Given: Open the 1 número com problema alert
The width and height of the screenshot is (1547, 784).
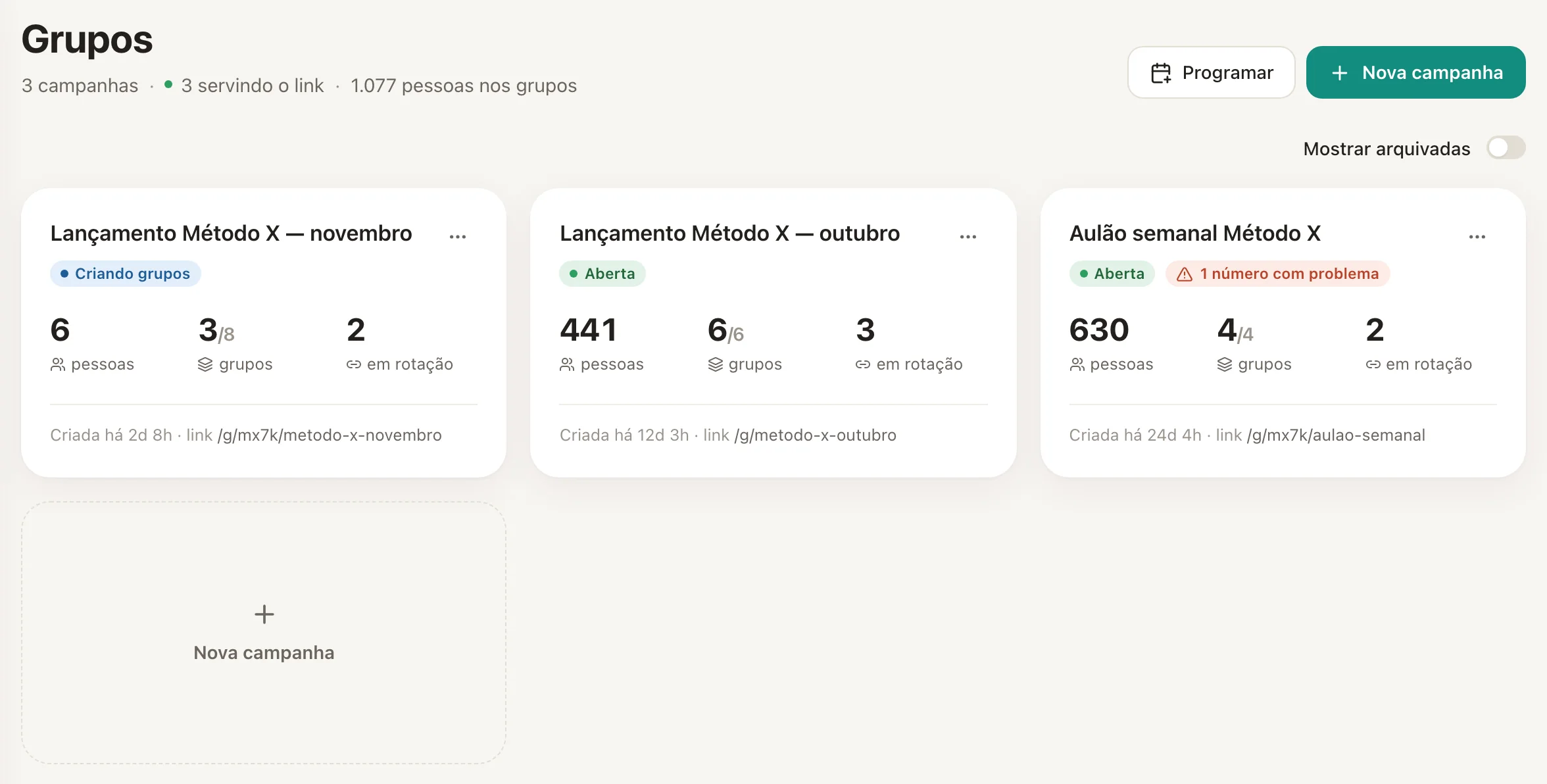Looking at the screenshot, I should tap(1277, 274).
